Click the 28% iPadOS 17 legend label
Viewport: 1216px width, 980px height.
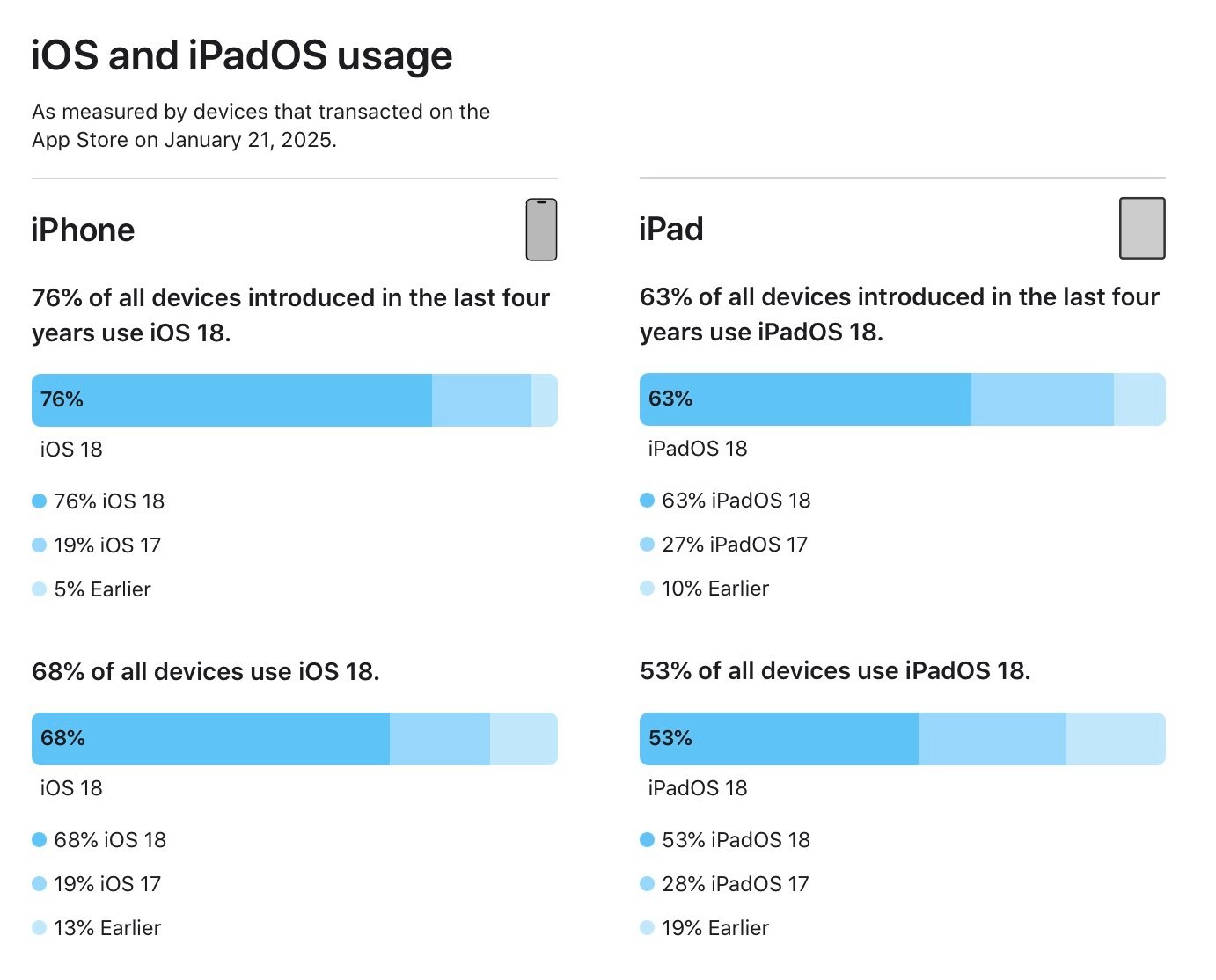(735, 884)
